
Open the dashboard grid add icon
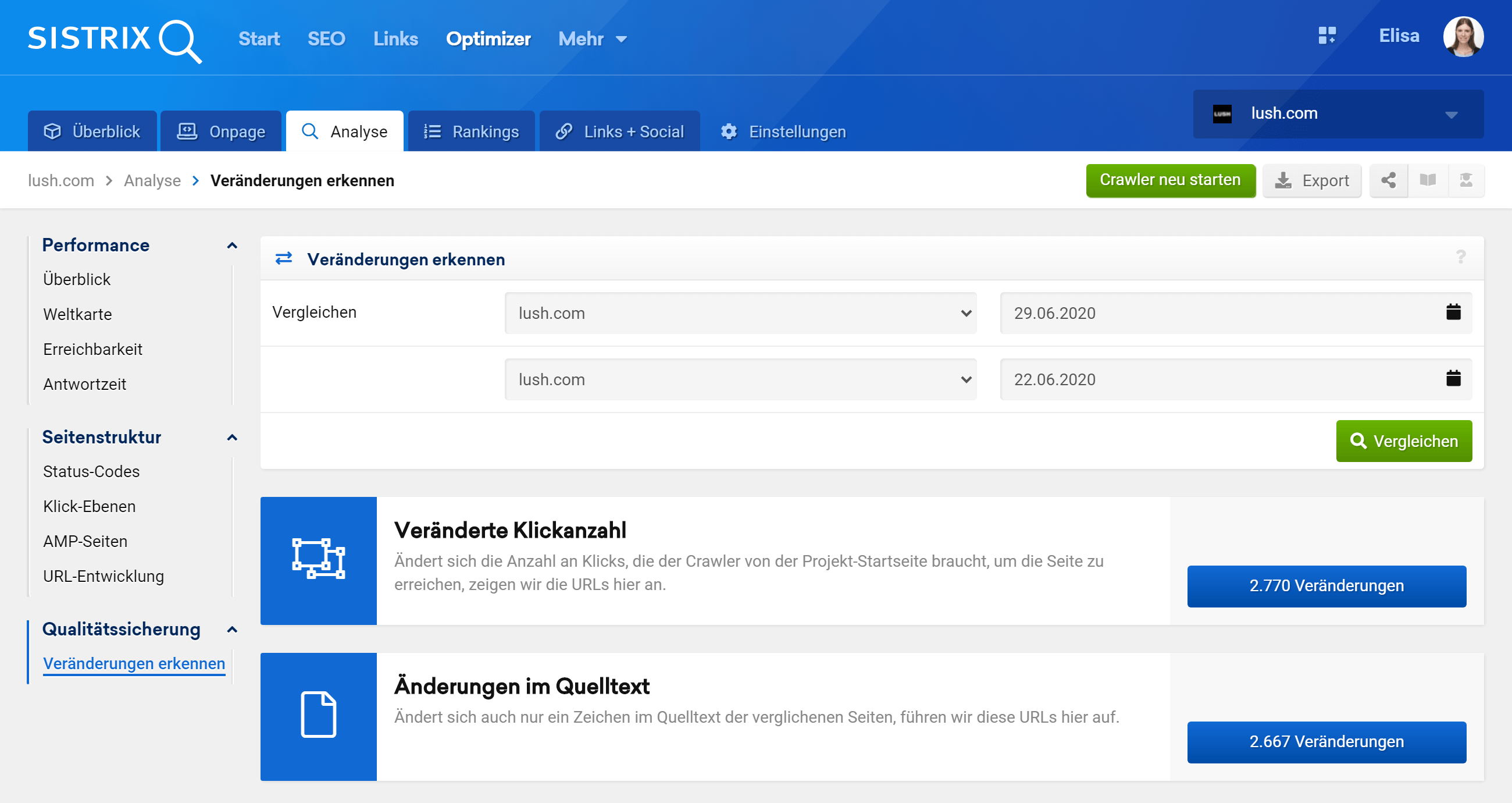1326,36
